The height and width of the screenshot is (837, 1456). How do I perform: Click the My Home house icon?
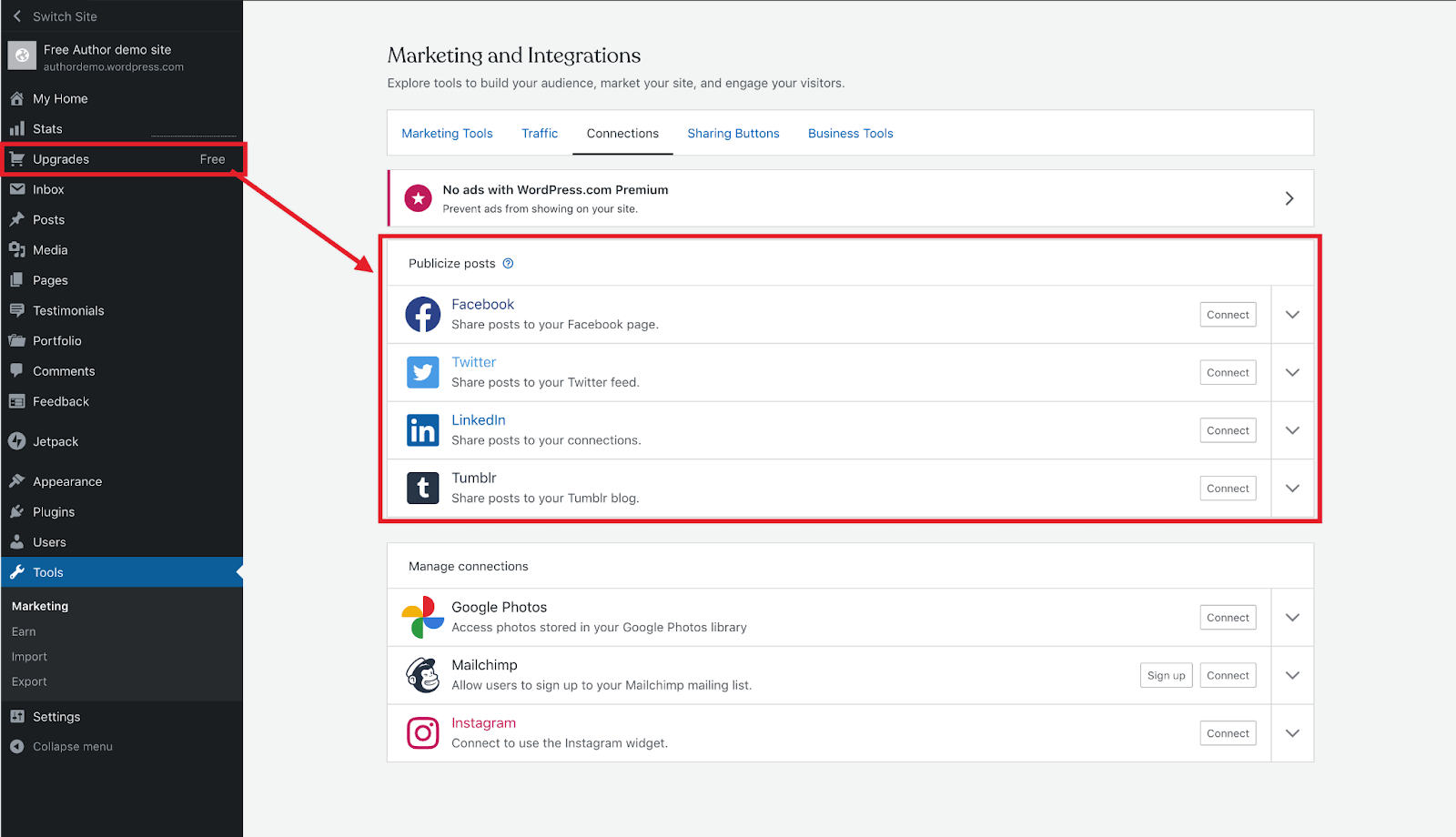pyautogui.click(x=16, y=98)
